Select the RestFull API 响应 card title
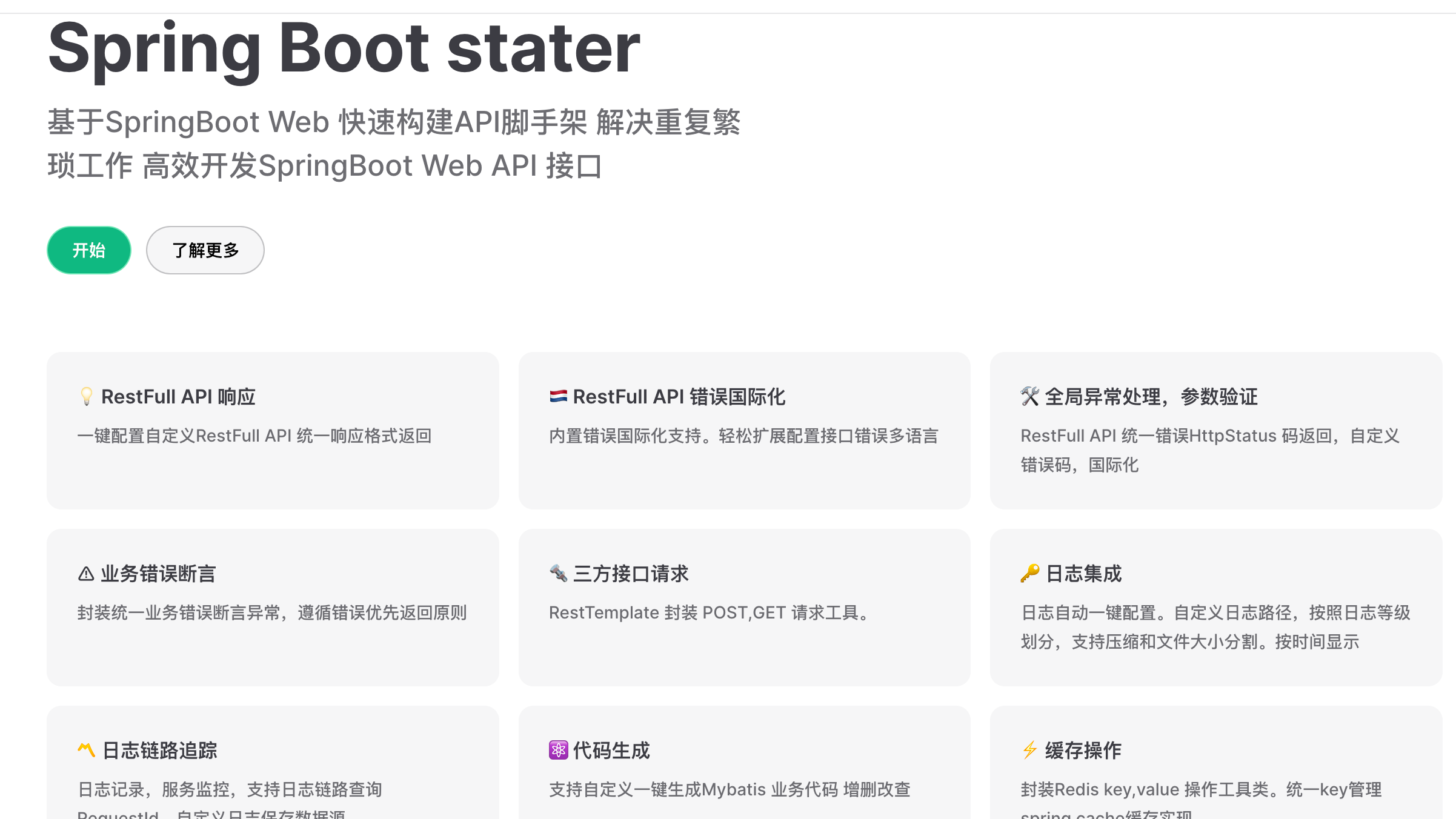1456x819 pixels. [x=178, y=397]
